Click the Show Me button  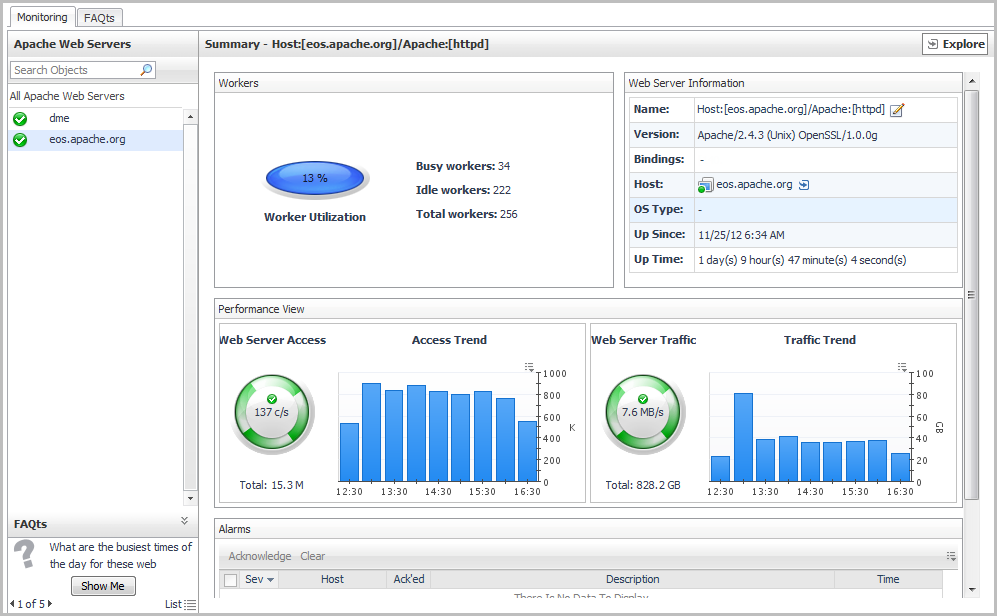pyautogui.click(x=103, y=586)
